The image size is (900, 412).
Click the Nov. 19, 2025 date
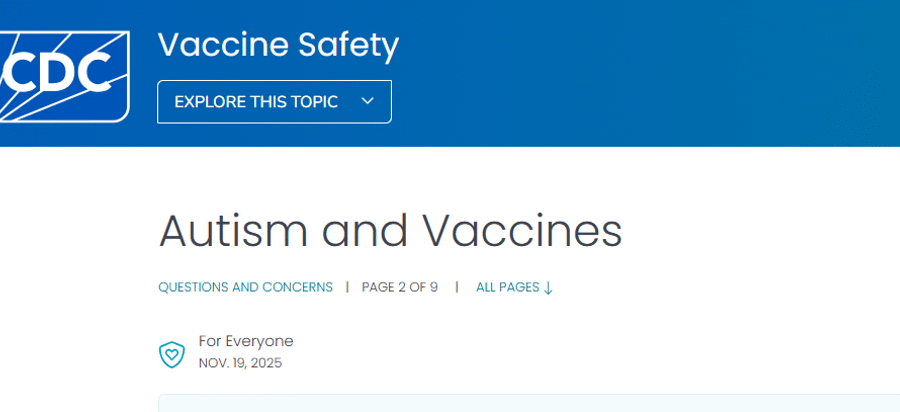pyautogui.click(x=240, y=363)
